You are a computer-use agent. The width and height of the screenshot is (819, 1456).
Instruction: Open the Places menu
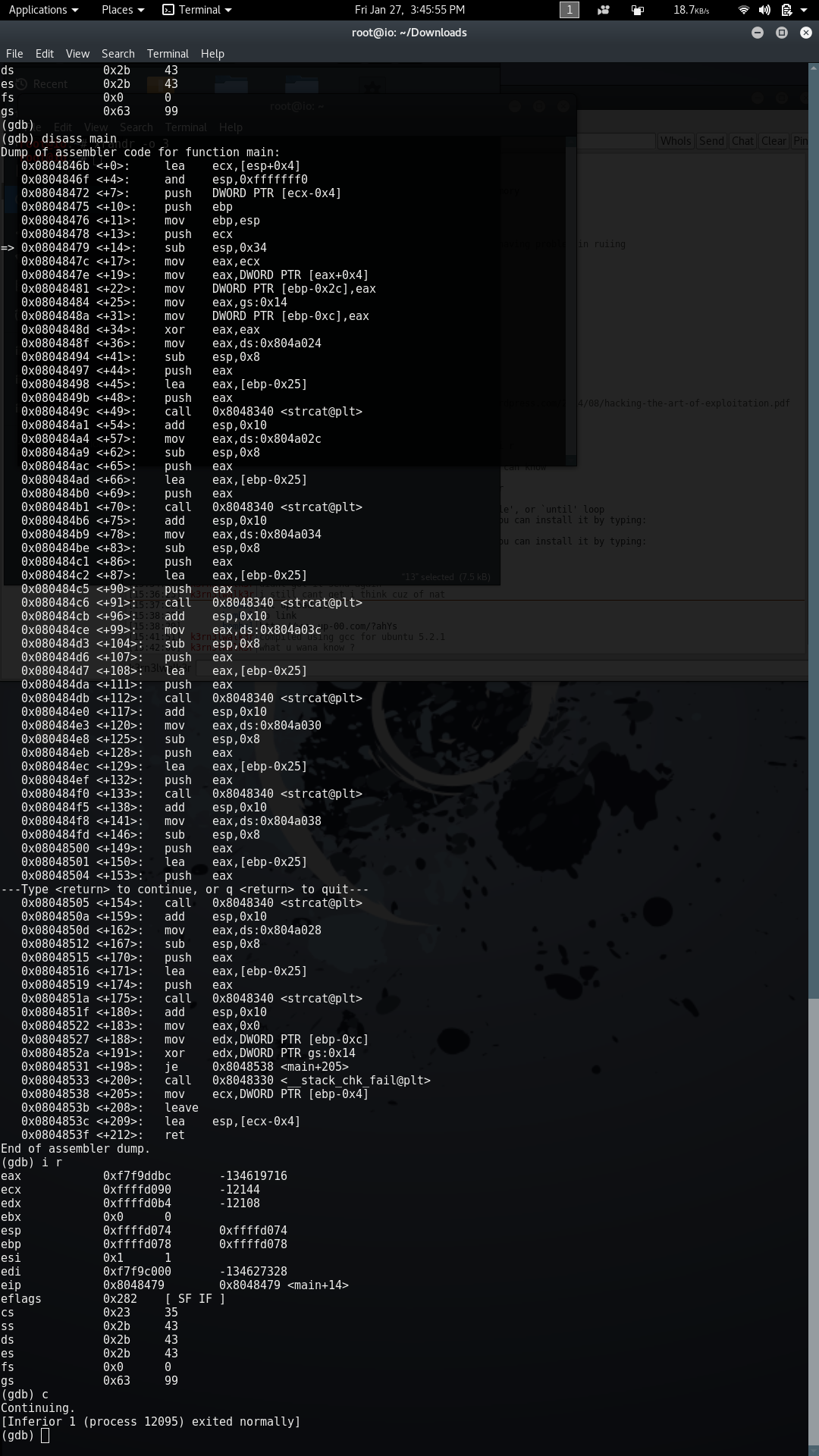coord(122,10)
